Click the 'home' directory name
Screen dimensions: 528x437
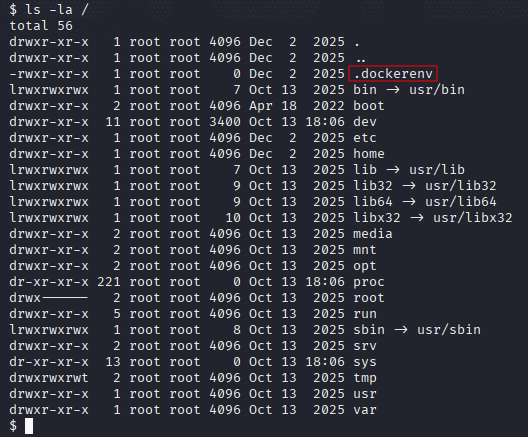pos(369,154)
